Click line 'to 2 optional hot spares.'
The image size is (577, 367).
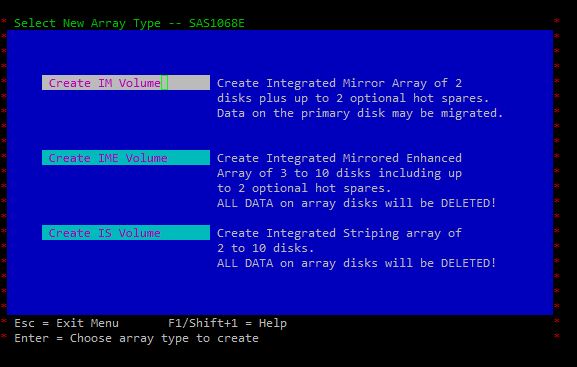304,188
